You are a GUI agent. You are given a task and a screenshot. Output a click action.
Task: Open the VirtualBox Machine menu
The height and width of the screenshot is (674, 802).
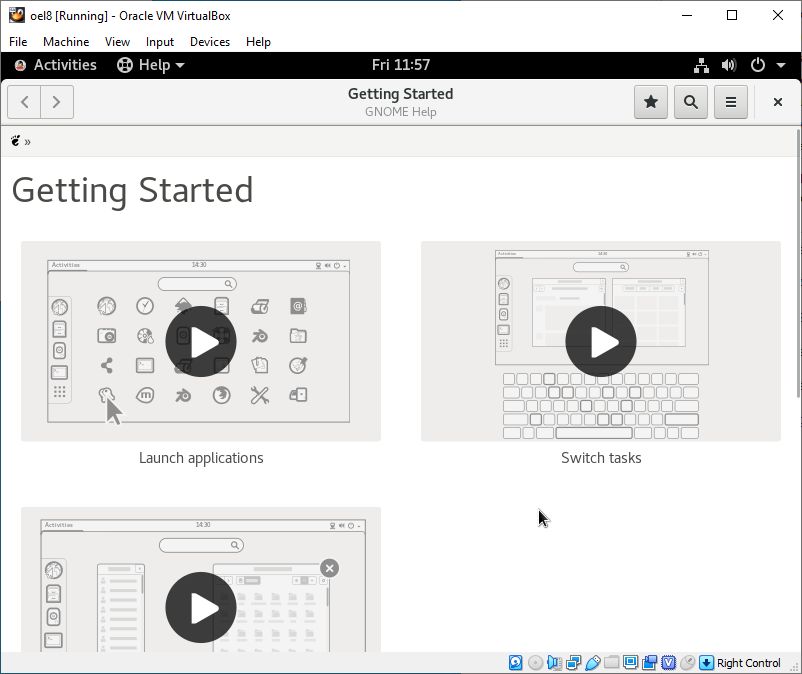[x=66, y=42]
